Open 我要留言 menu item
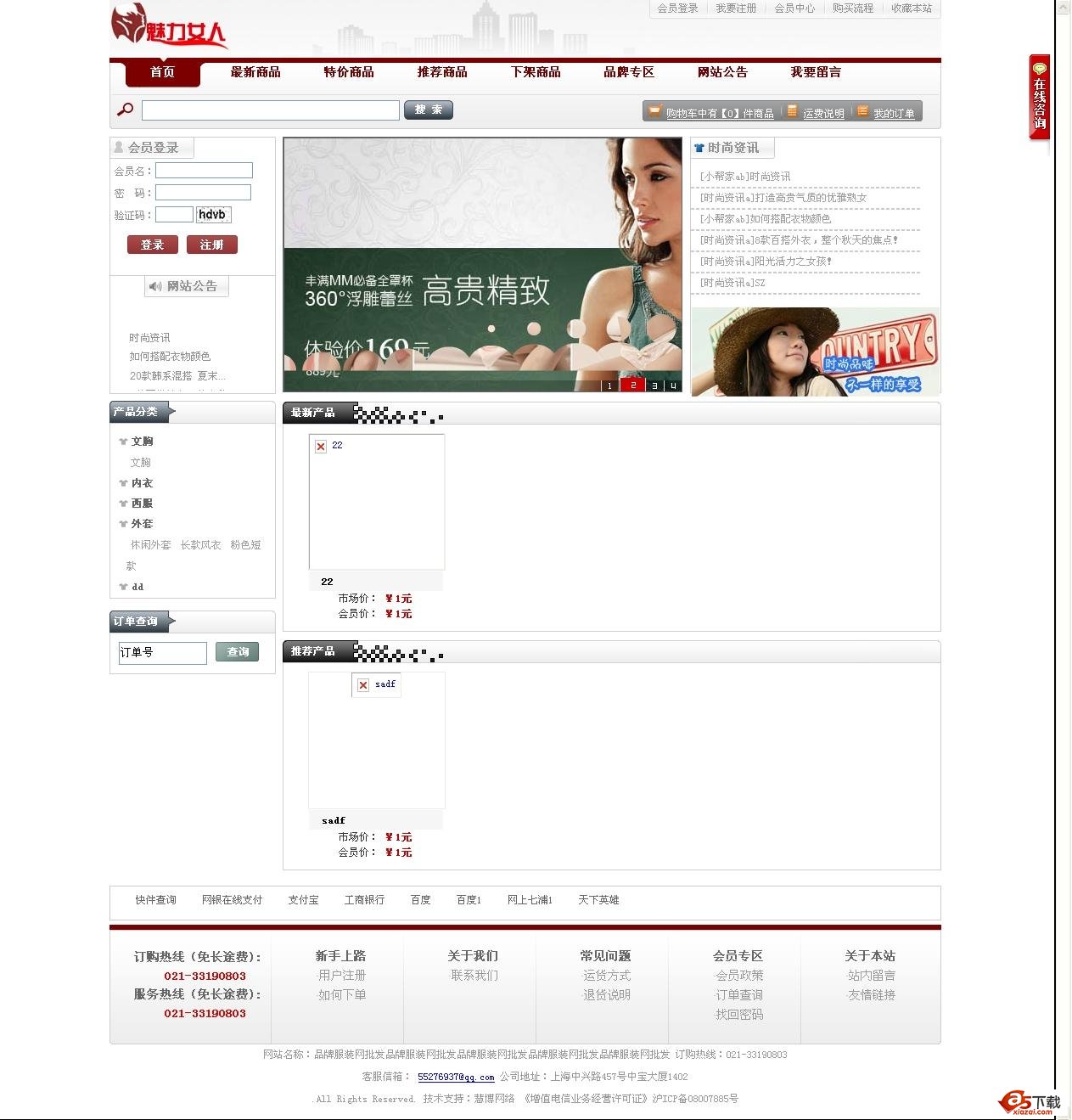The width and height of the screenshot is (1072, 1120). (x=816, y=72)
